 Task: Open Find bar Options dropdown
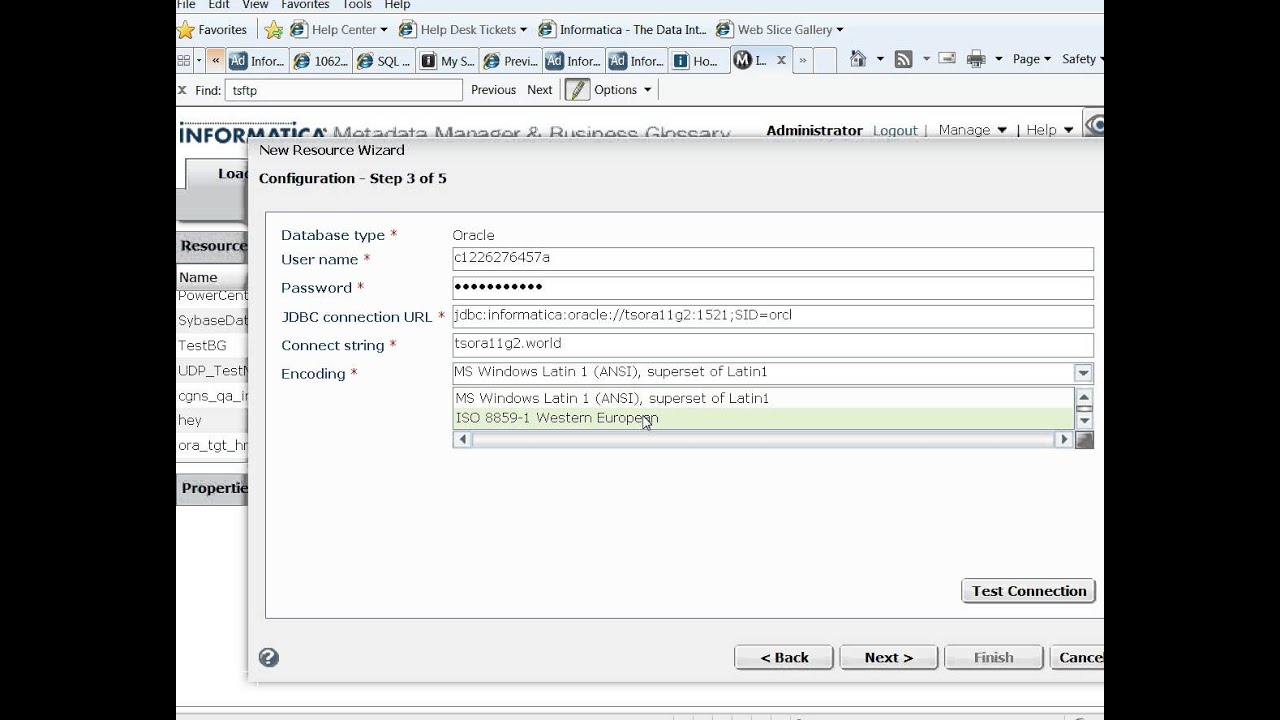[622, 90]
